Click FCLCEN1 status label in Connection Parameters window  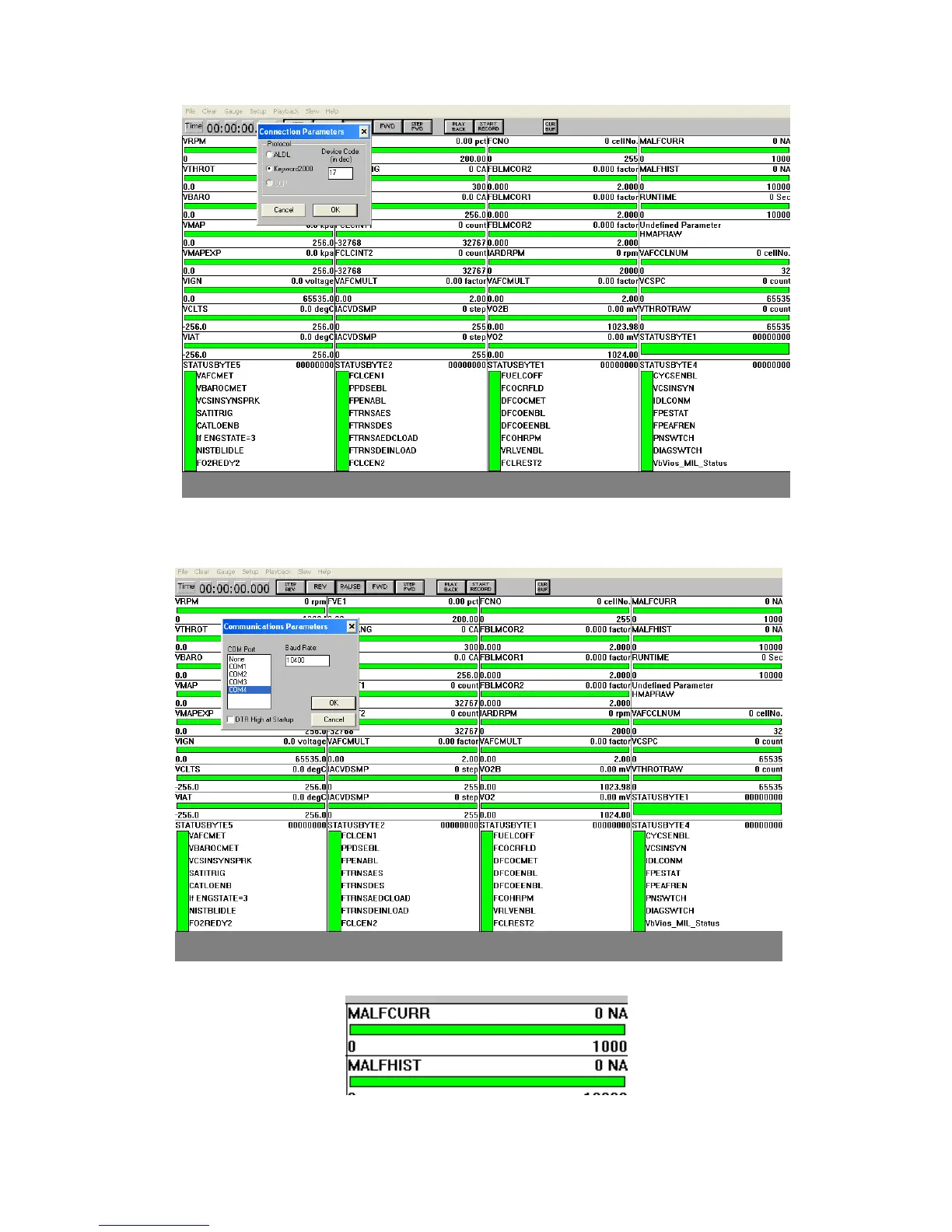point(366,376)
